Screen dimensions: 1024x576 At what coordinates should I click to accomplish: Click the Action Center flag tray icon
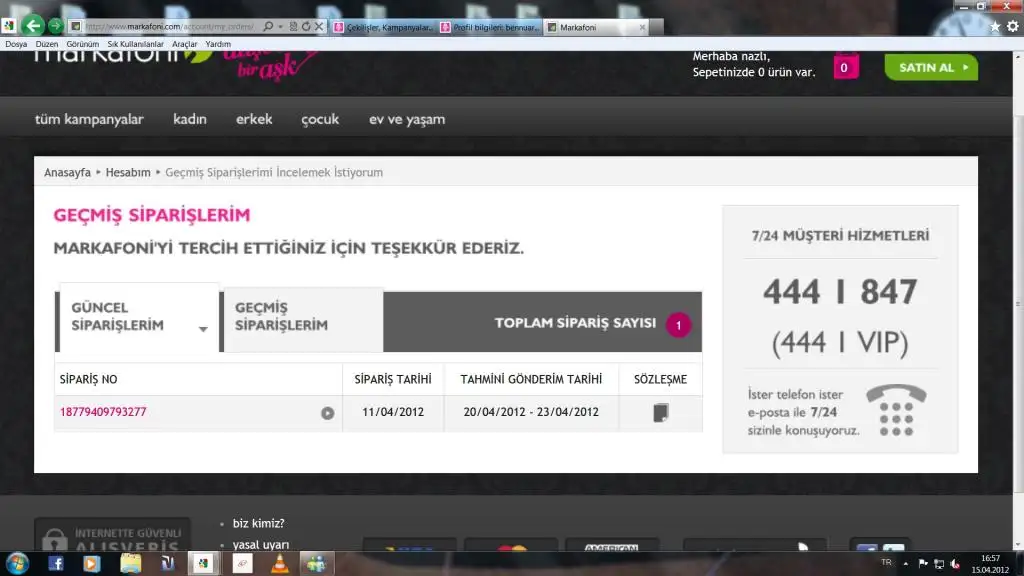[923, 564]
